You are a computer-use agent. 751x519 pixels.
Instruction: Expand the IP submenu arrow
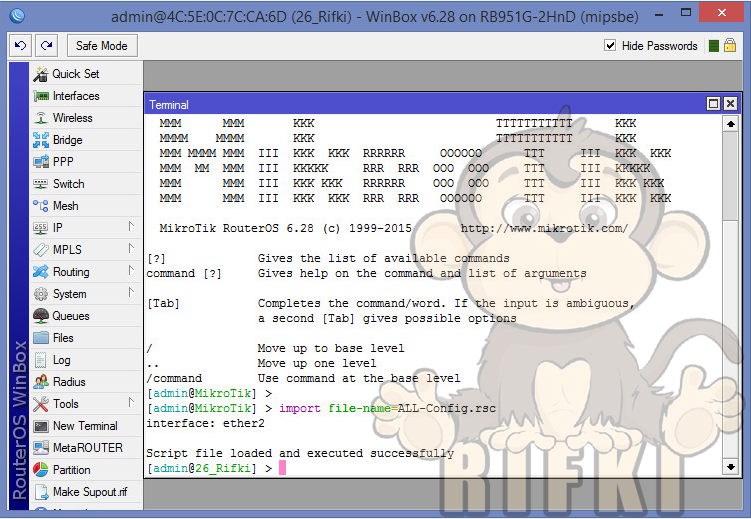tap(131, 226)
